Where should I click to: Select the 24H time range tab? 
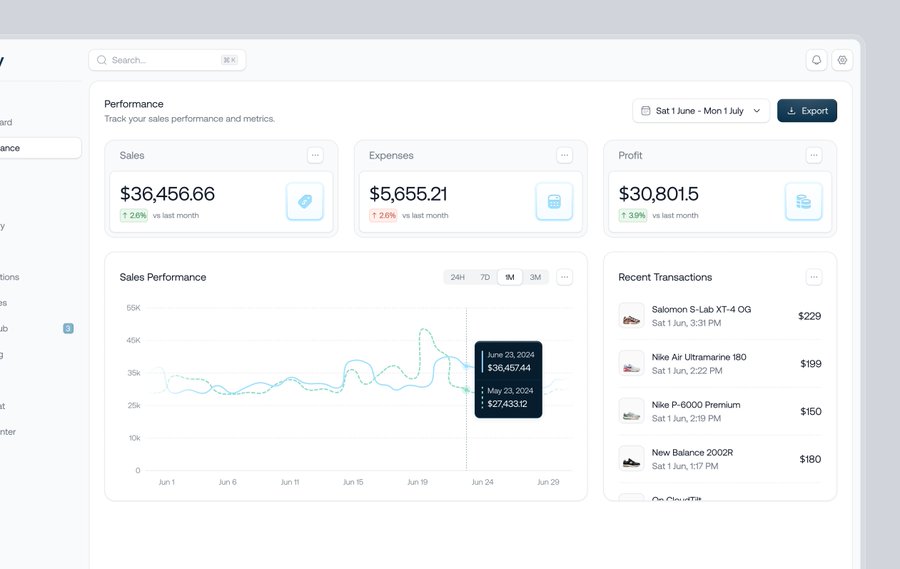tap(457, 277)
